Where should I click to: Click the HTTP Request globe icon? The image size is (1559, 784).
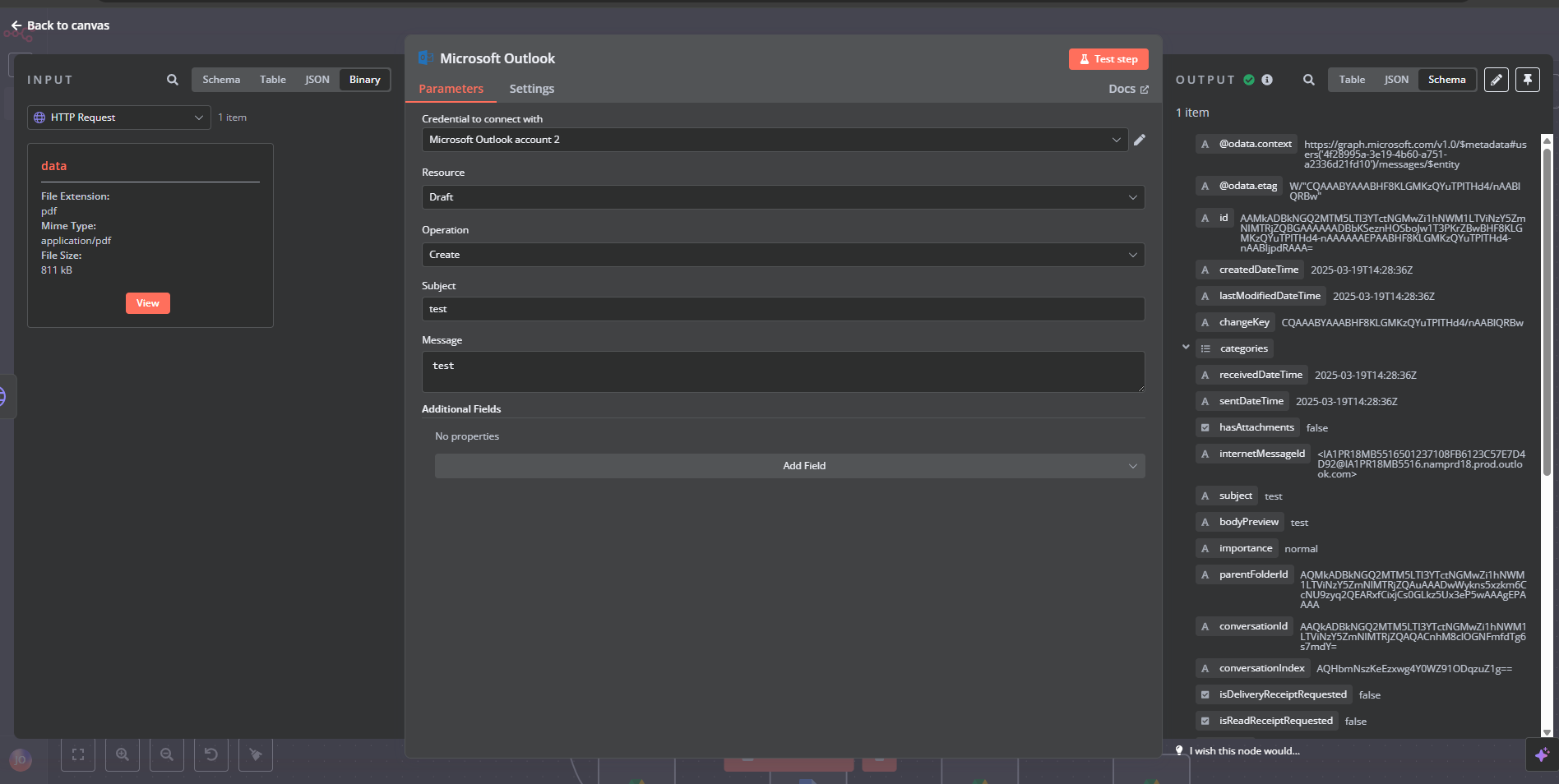click(x=39, y=118)
